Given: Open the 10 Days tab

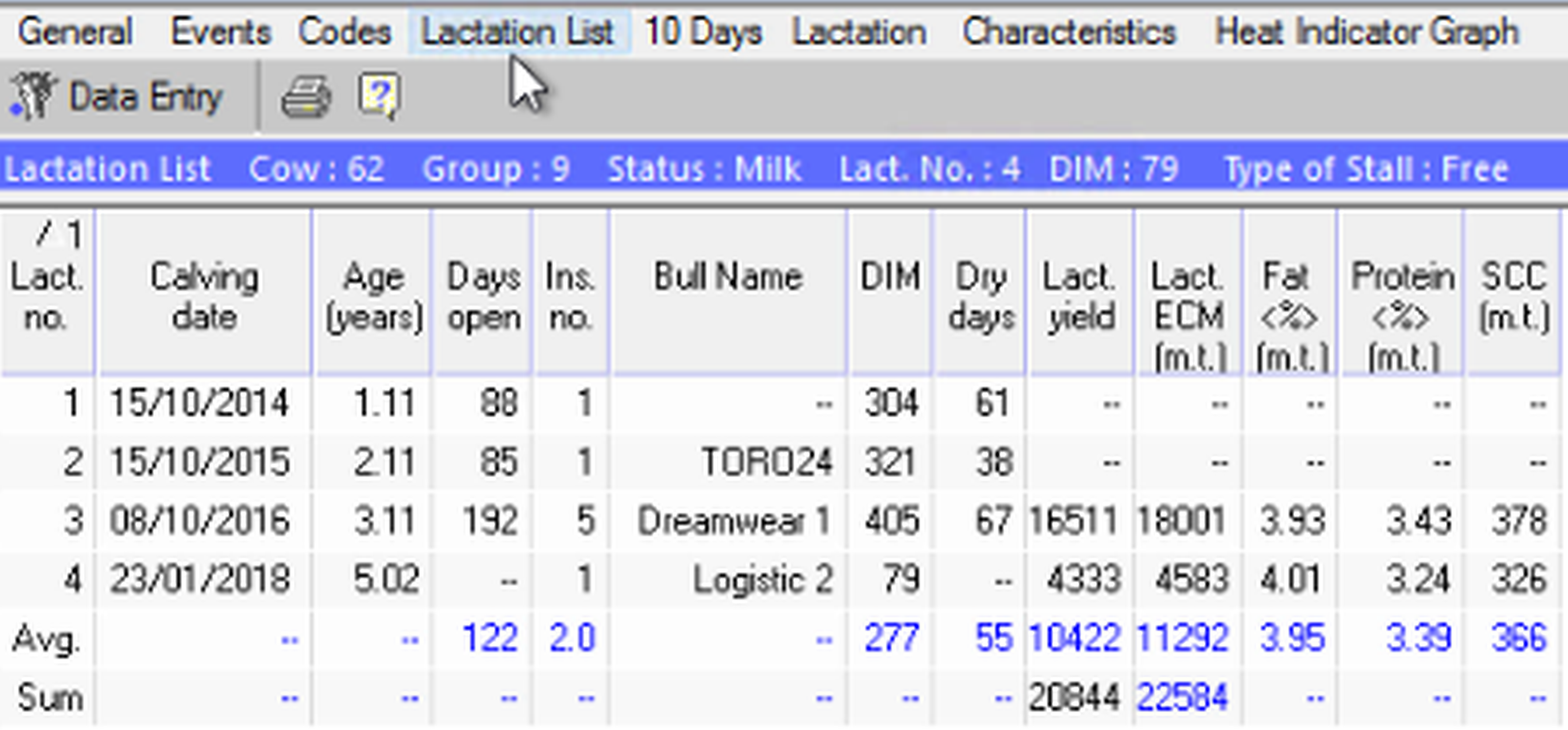Looking at the screenshot, I should click(x=703, y=32).
